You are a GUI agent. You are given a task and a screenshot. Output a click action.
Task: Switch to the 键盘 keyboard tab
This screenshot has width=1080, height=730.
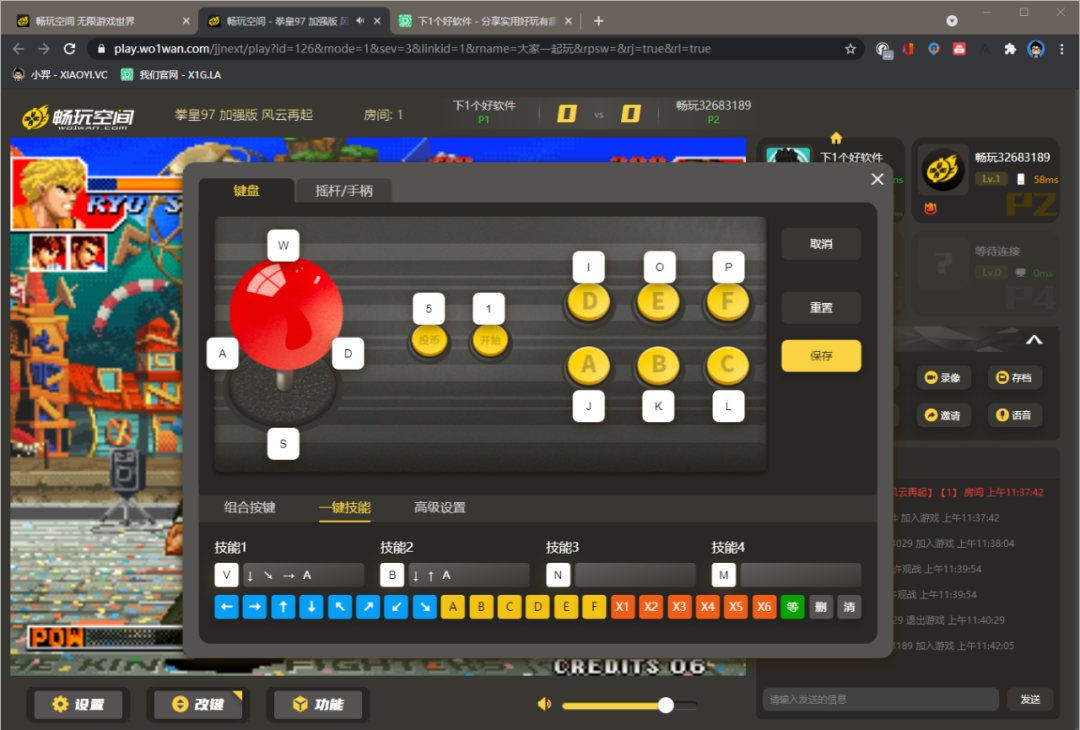pos(246,190)
